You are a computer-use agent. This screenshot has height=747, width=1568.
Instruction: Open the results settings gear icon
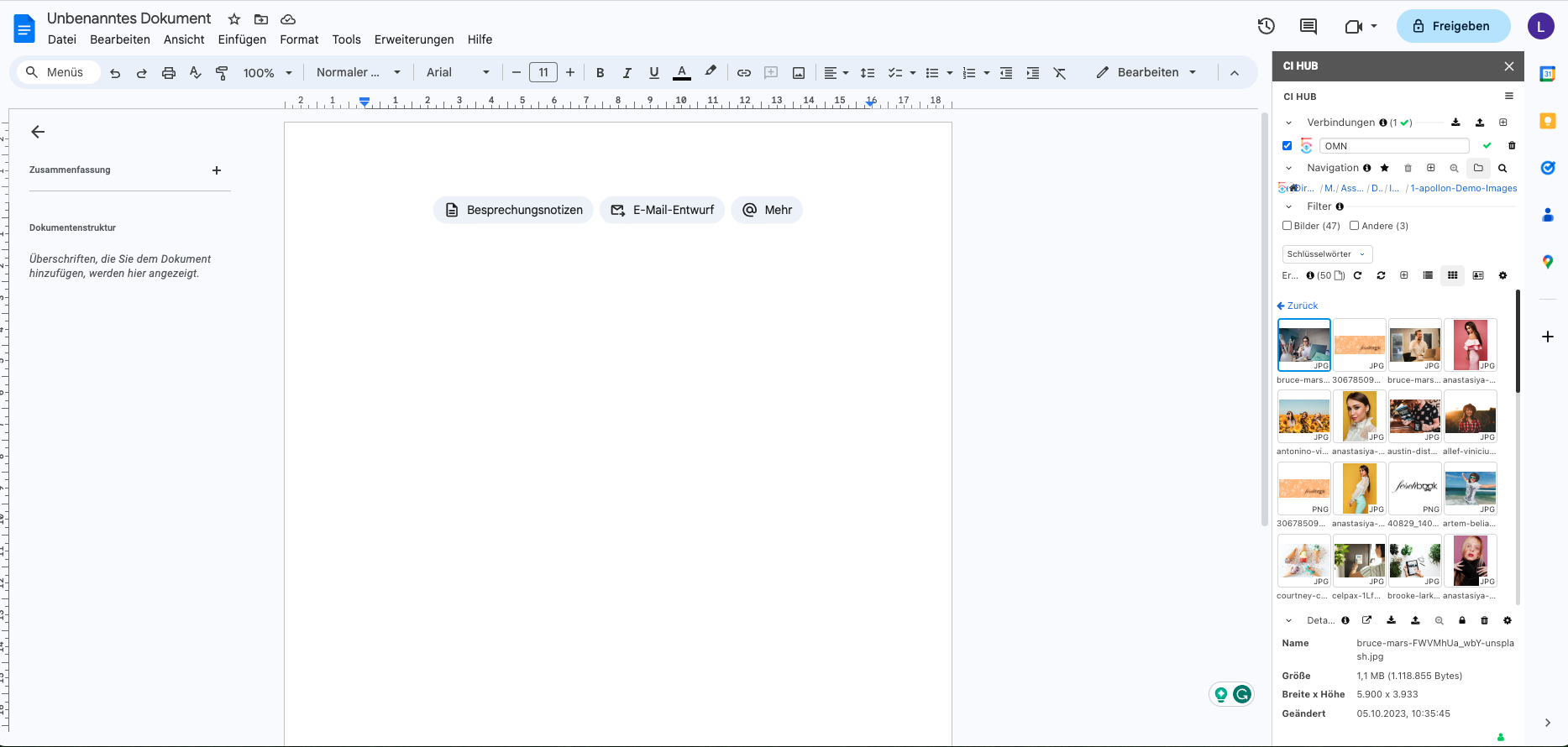1502,275
